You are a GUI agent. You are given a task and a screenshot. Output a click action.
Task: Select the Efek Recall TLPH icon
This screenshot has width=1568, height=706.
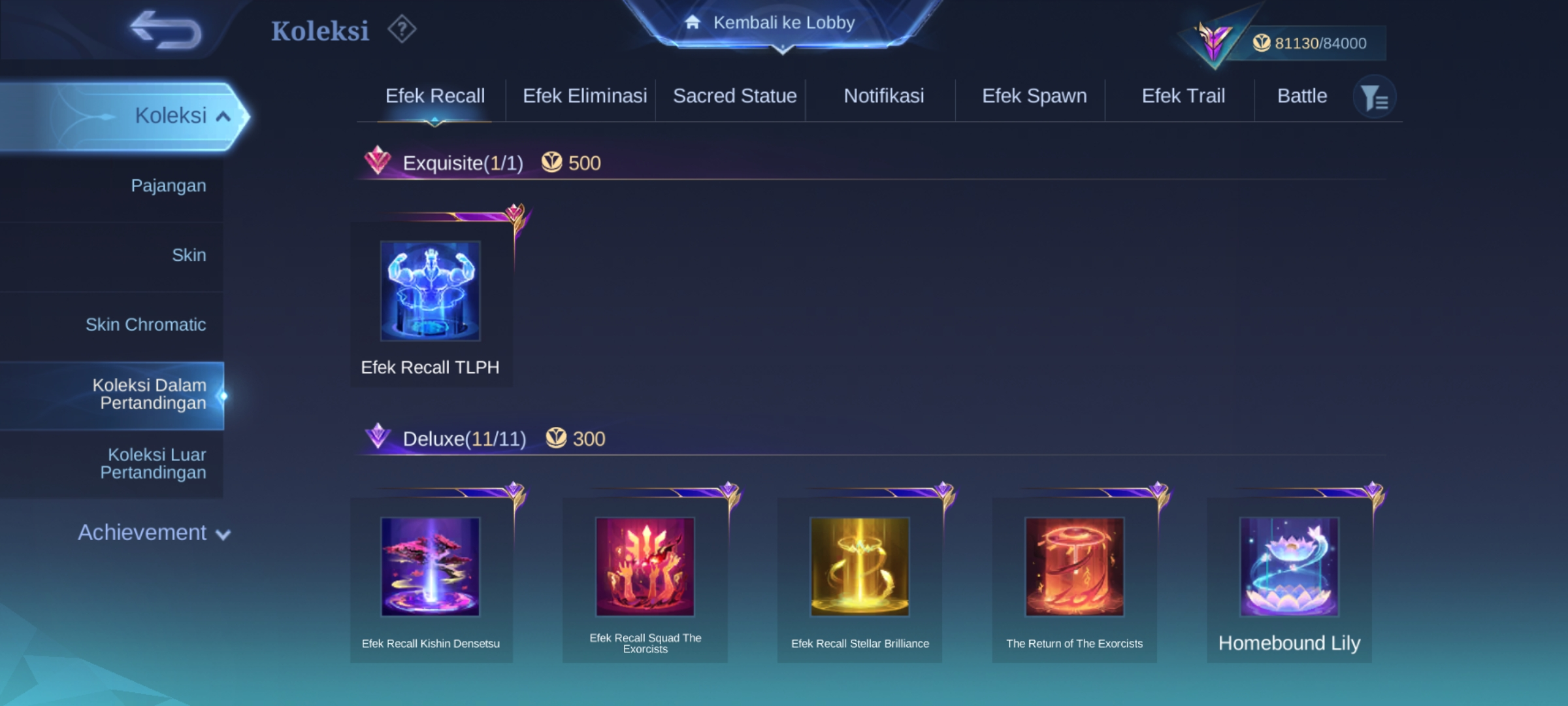[430, 291]
